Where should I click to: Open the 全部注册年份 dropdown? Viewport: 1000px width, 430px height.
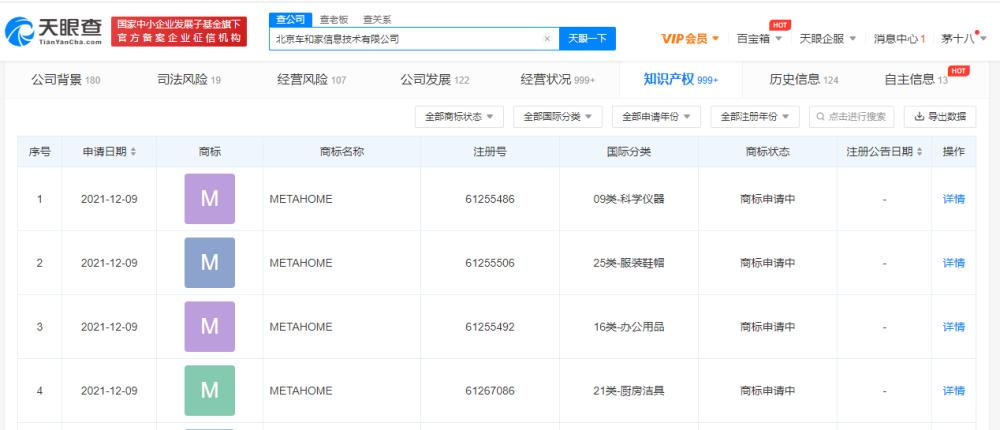755,117
